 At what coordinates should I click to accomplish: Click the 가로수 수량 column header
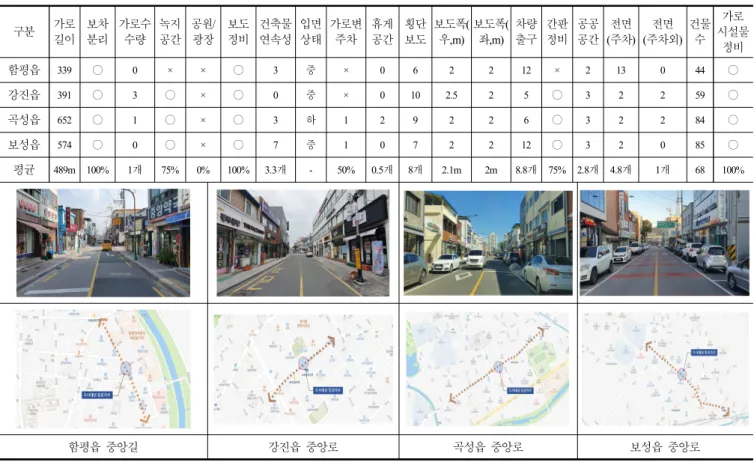135,32
